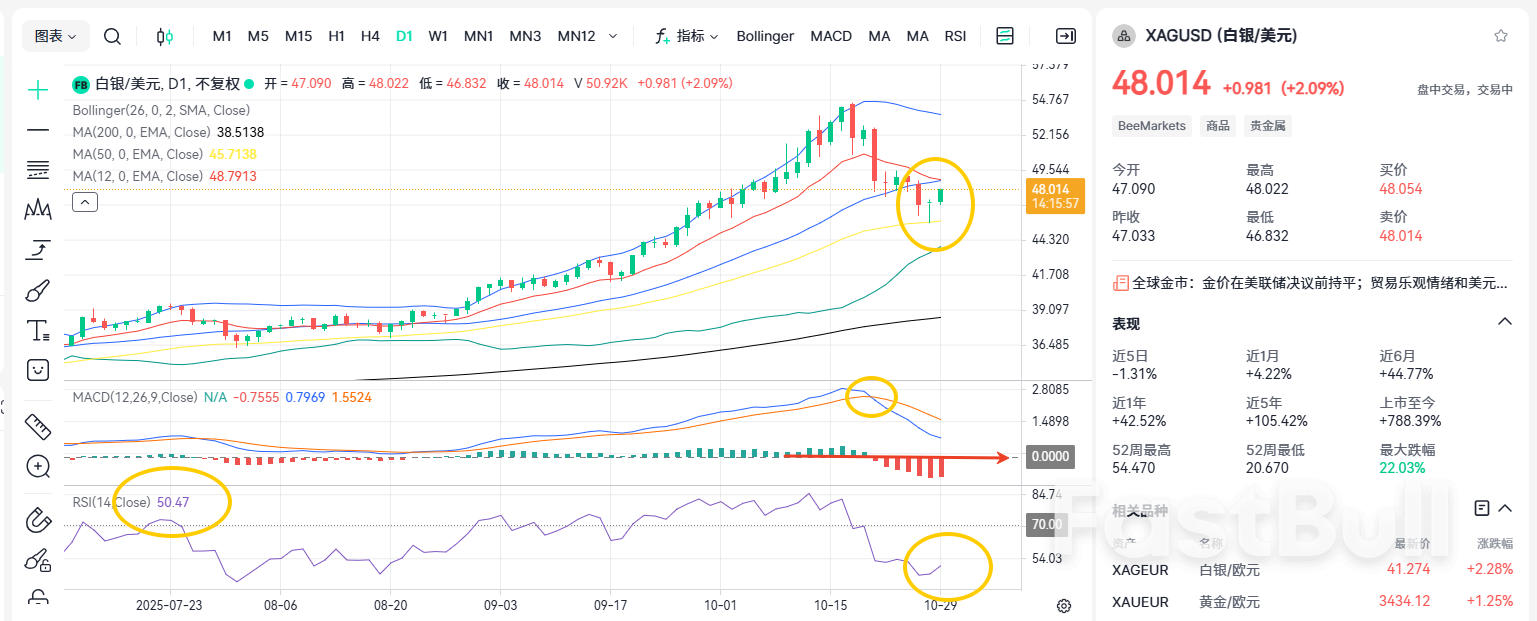Enable the magnet snapping tool
This screenshot has height=621, width=1537.
tap(37, 520)
